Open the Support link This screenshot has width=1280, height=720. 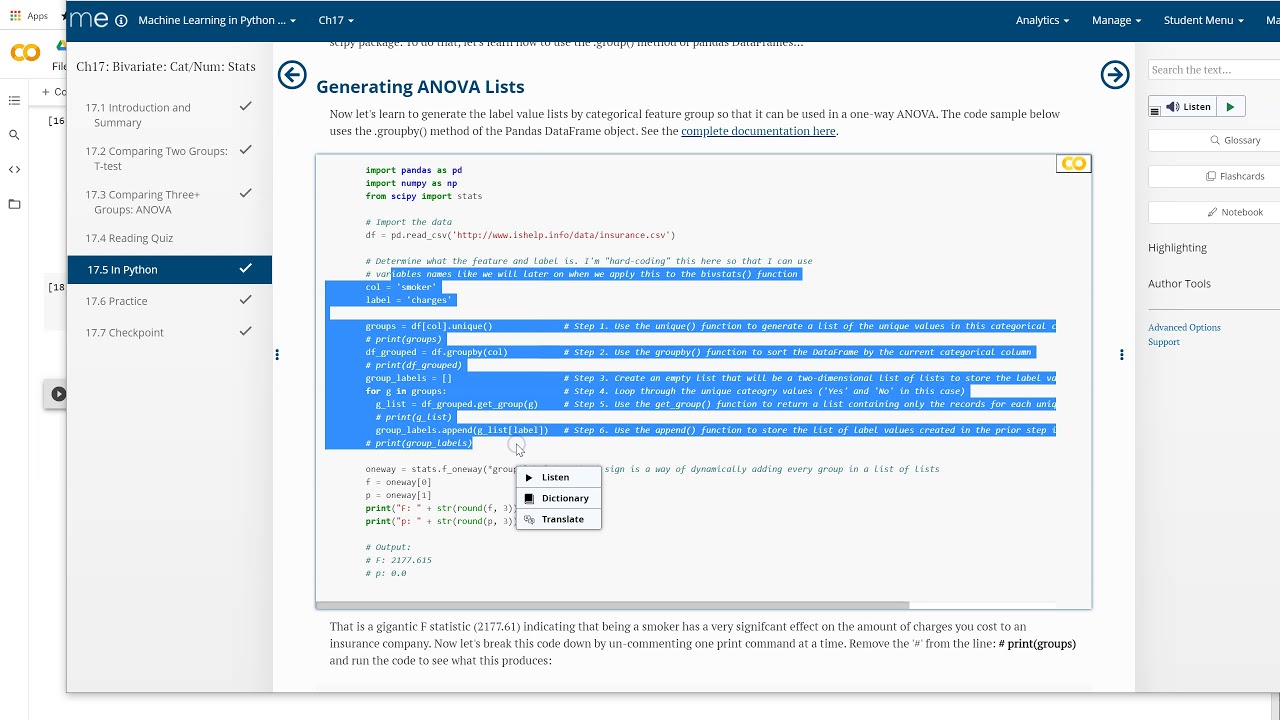pos(1164,342)
